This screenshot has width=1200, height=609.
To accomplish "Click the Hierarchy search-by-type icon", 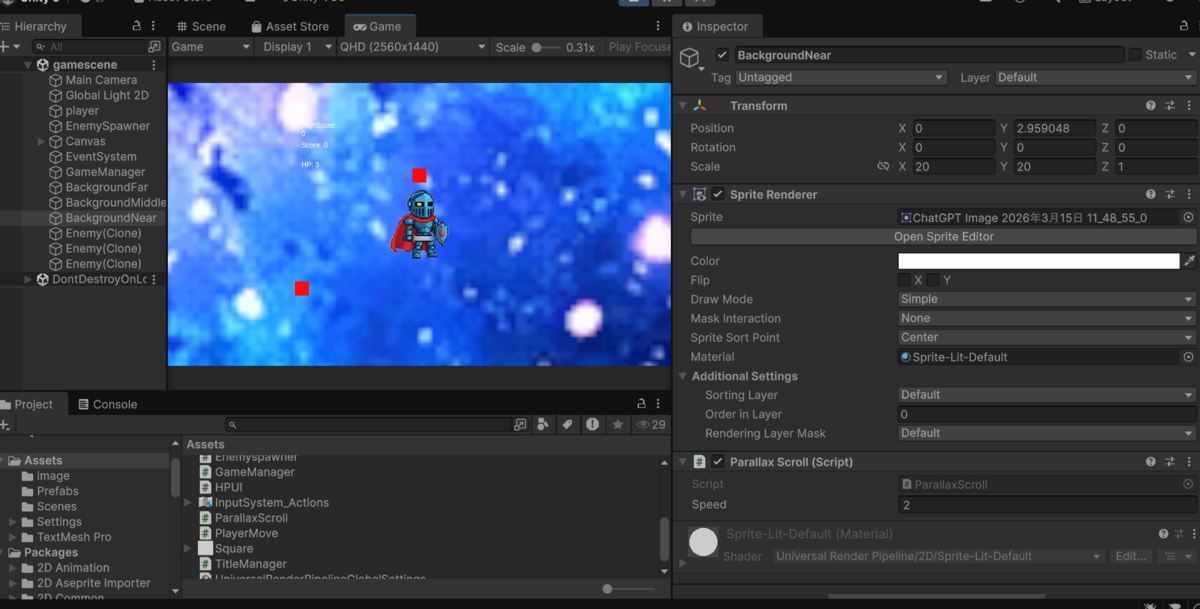I will 154,47.
